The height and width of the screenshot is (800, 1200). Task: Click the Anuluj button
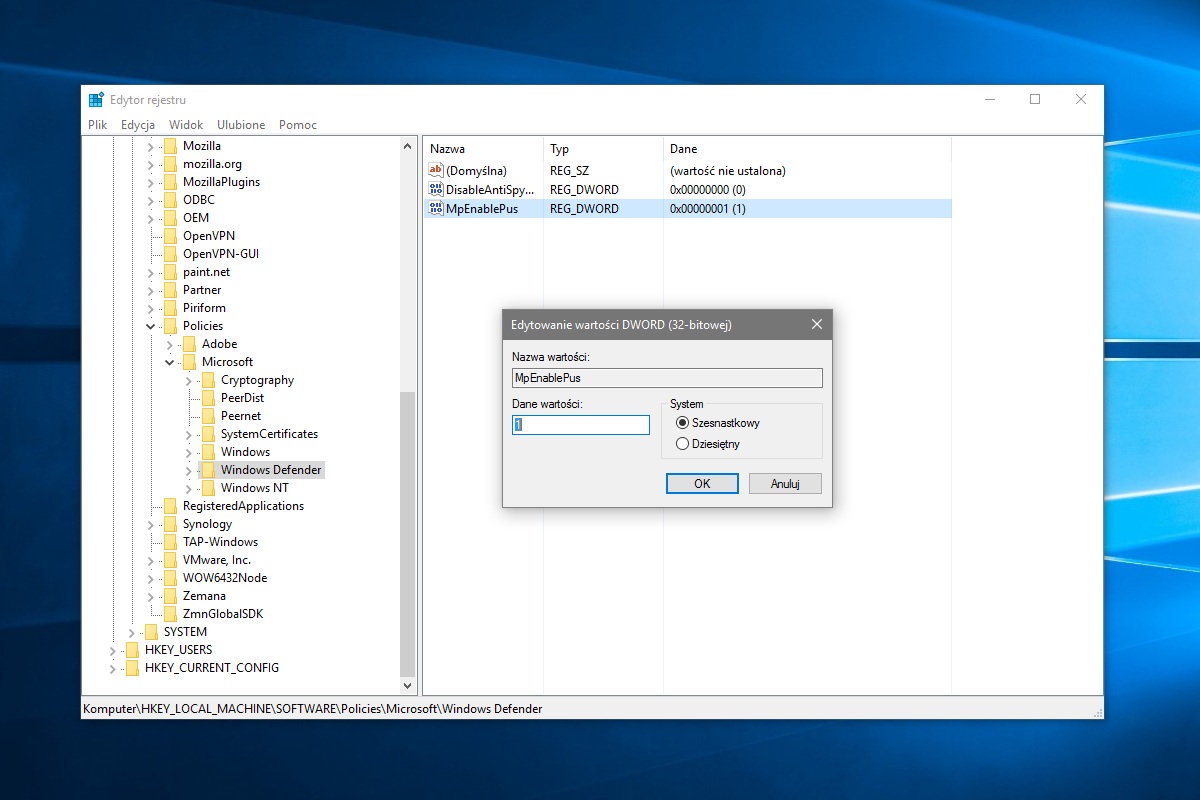pos(785,484)
